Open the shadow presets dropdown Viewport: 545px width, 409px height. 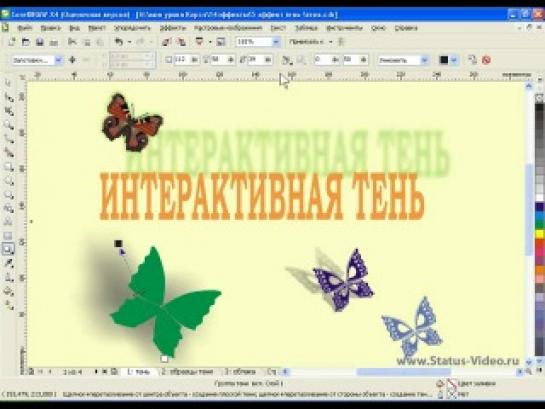(x=59, y=60)
